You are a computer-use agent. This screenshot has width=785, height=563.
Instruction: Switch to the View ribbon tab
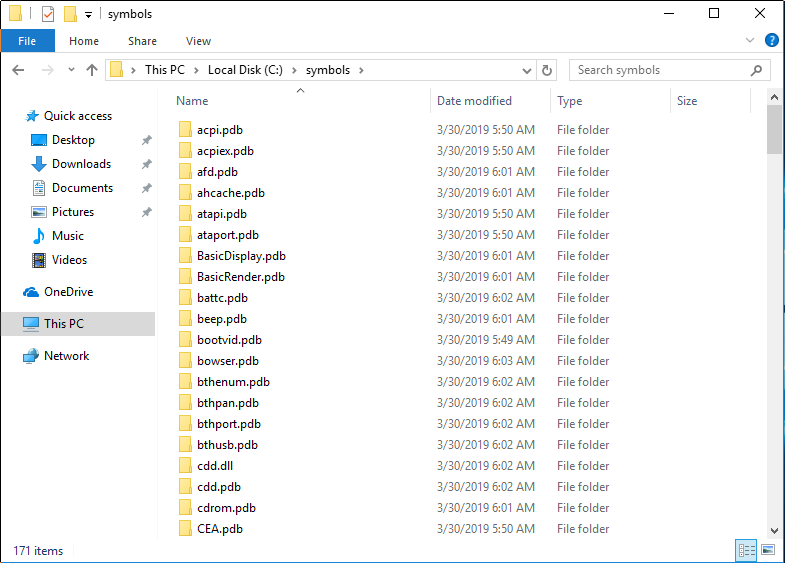[198, 41]
